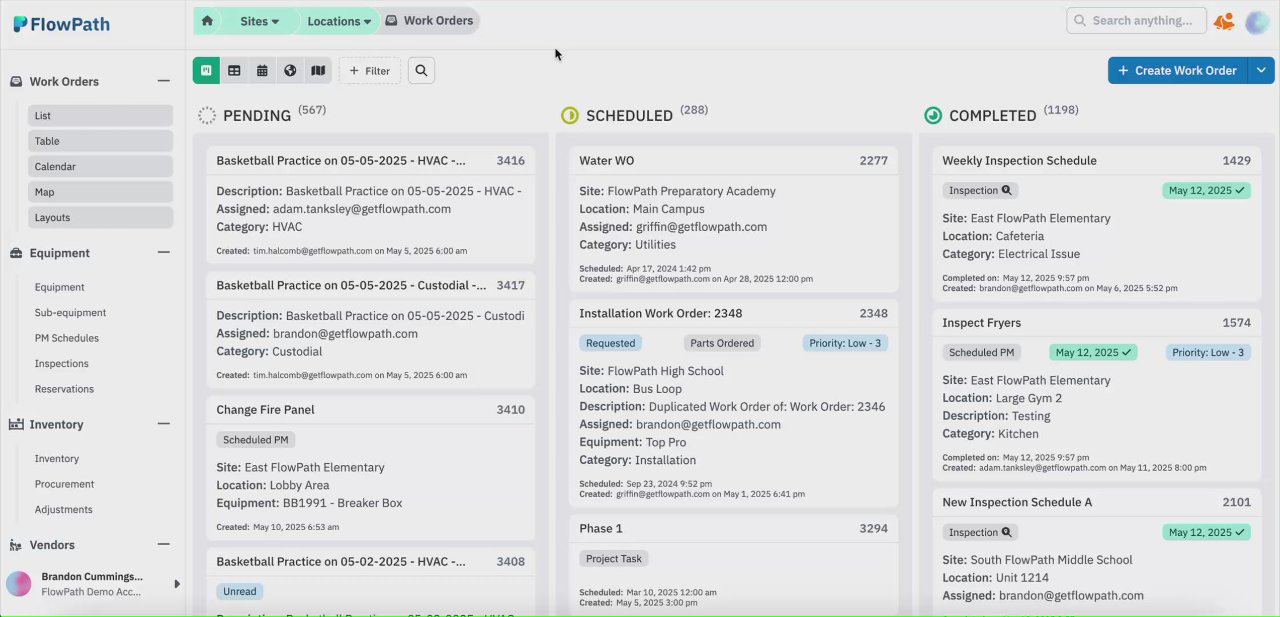1280x617 pixels.
Task: Click Brandon Cummings profile avatar in sidebar
Action: click(19, 584)
